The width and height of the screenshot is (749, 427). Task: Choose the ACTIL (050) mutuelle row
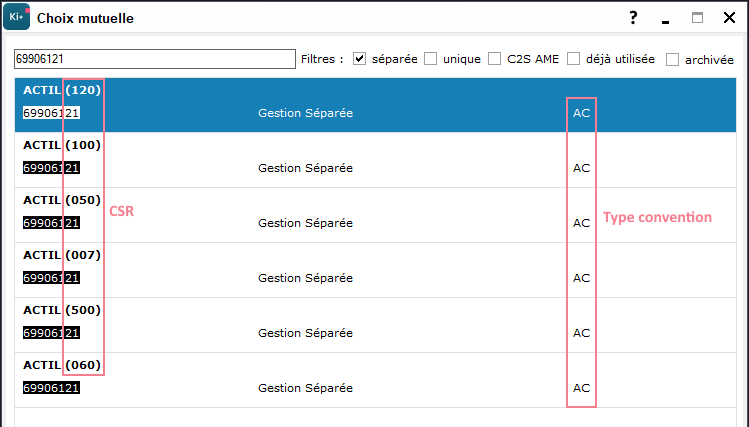pyautogui.click(x=375, y=215)
